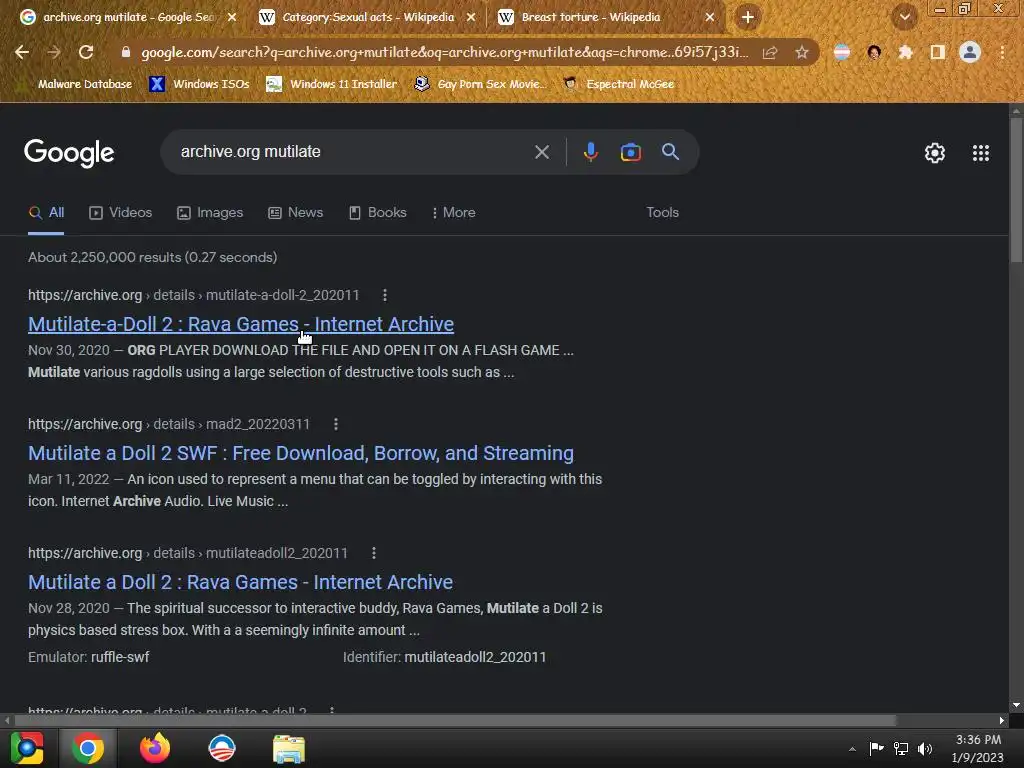Image resolution: width=1024 pixels, height=768 pixels.
Task: Open the Chrome profile avatar
Action: pyautogui.click(x=970, y=52)
